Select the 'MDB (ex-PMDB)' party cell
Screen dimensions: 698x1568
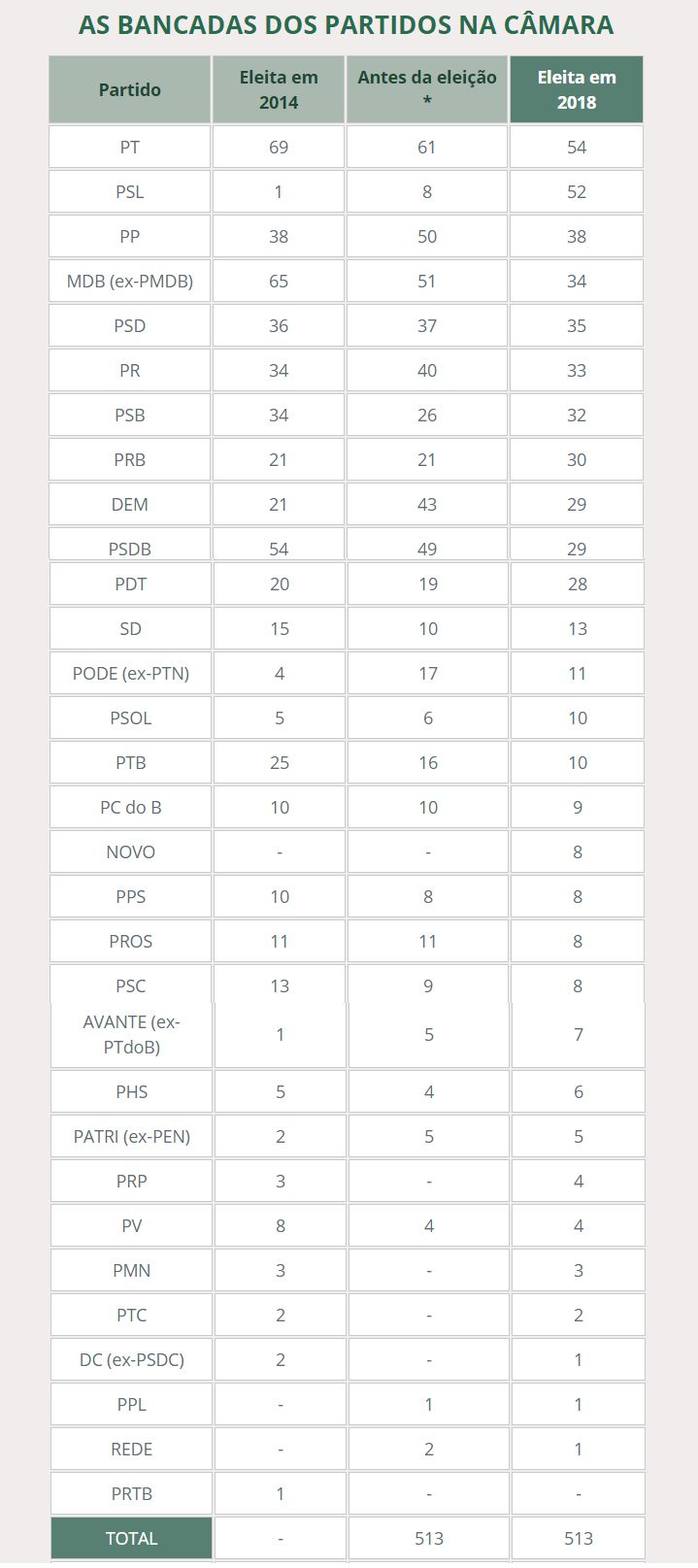[x=130, y=282]
